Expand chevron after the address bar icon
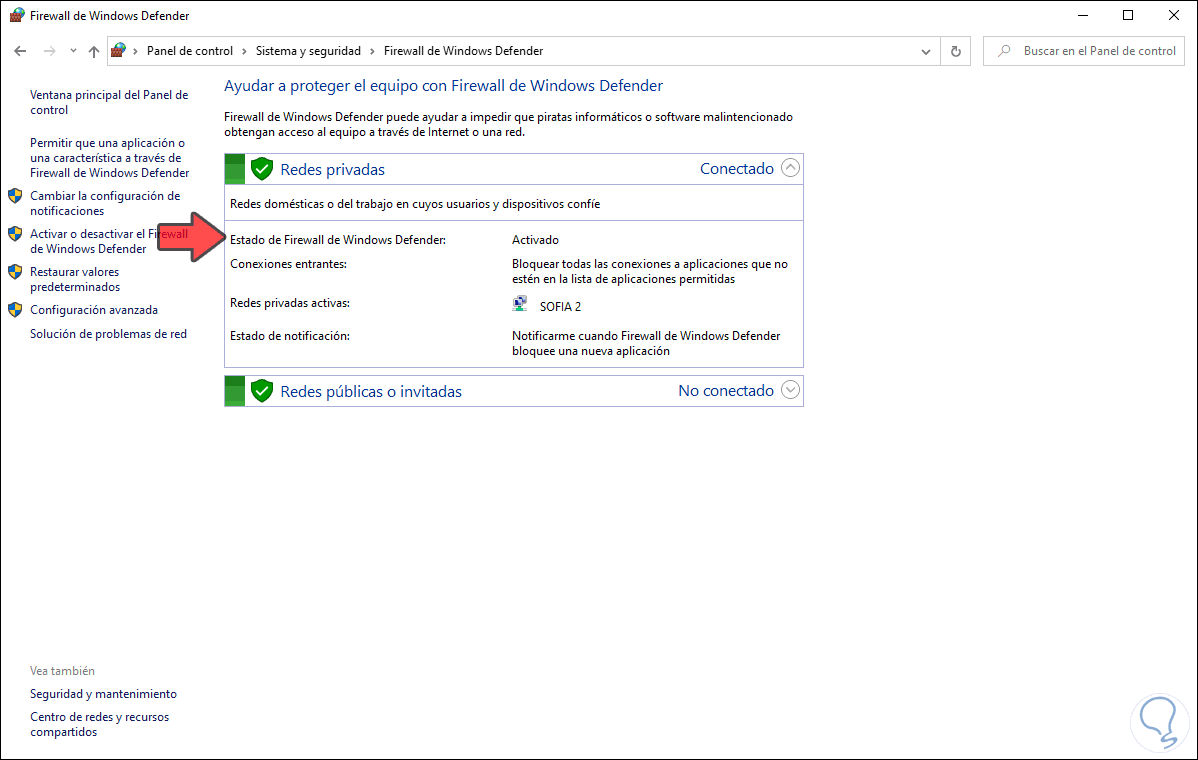The height and width of the screenshot is (760, 1198). 136,50
